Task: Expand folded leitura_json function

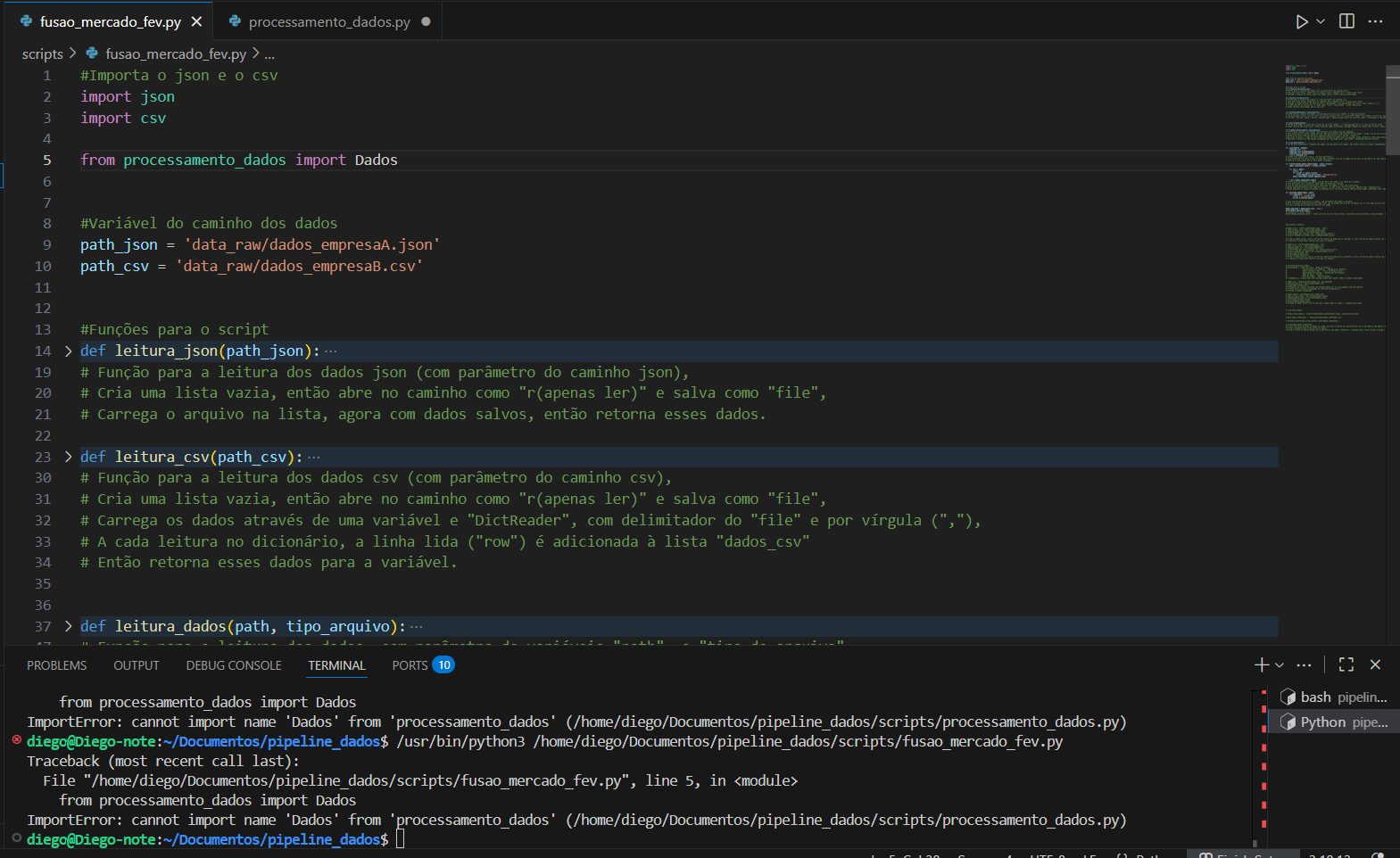Action: click(x=68, y=351)
